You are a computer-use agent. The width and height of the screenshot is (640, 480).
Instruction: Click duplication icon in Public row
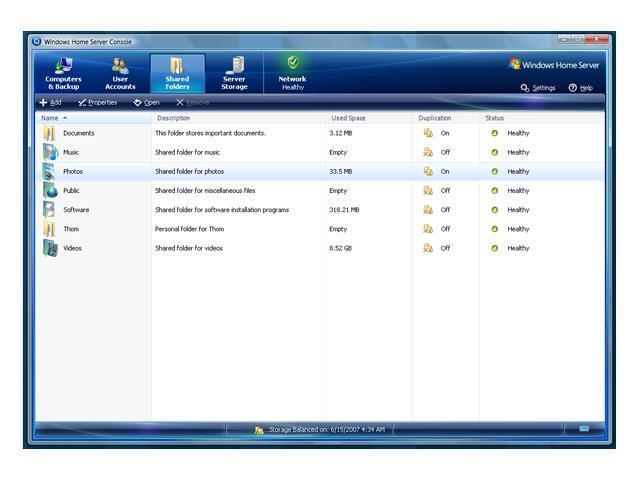[428, 191]
